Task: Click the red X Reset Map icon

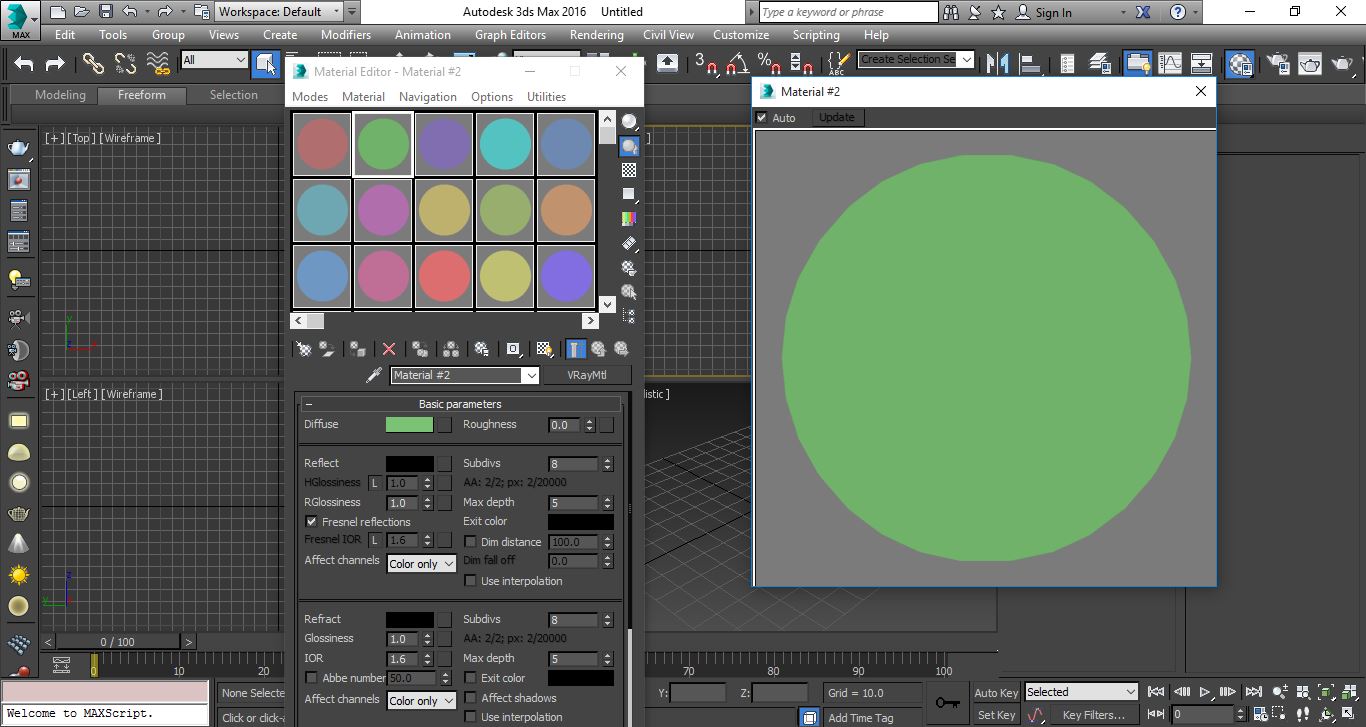Action: [x=389, y=349]
